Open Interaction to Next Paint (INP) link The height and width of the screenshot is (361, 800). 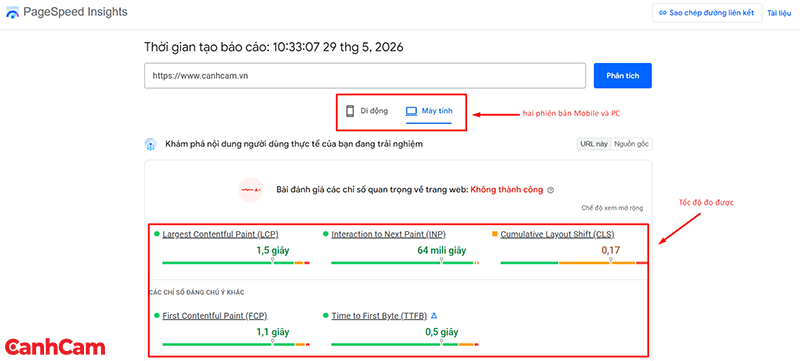(x=388, y=235)
